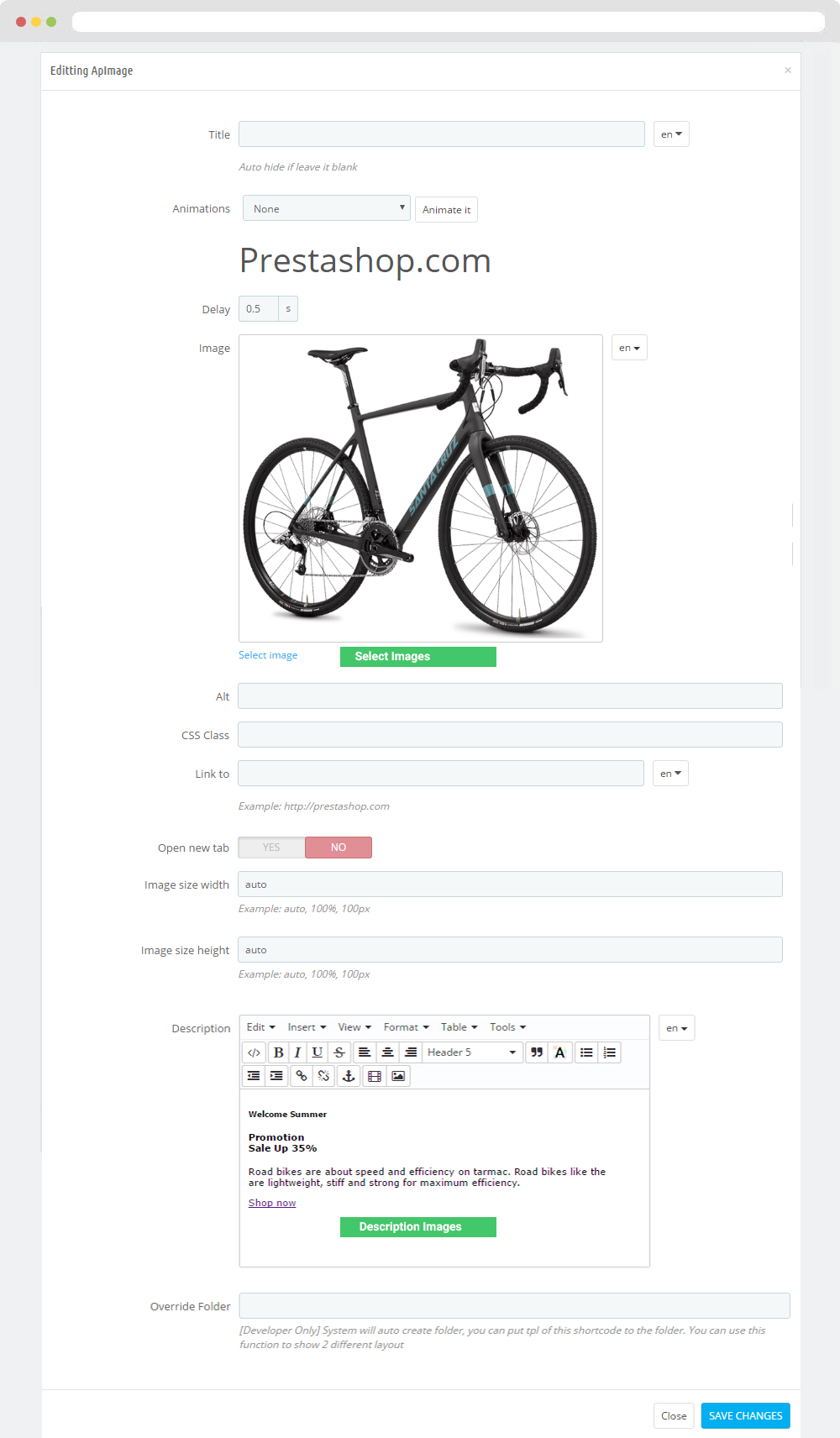Open Title language en dropdown
Image resolution: width=840 pixels, height=1438 pixels.
[671, 134]
